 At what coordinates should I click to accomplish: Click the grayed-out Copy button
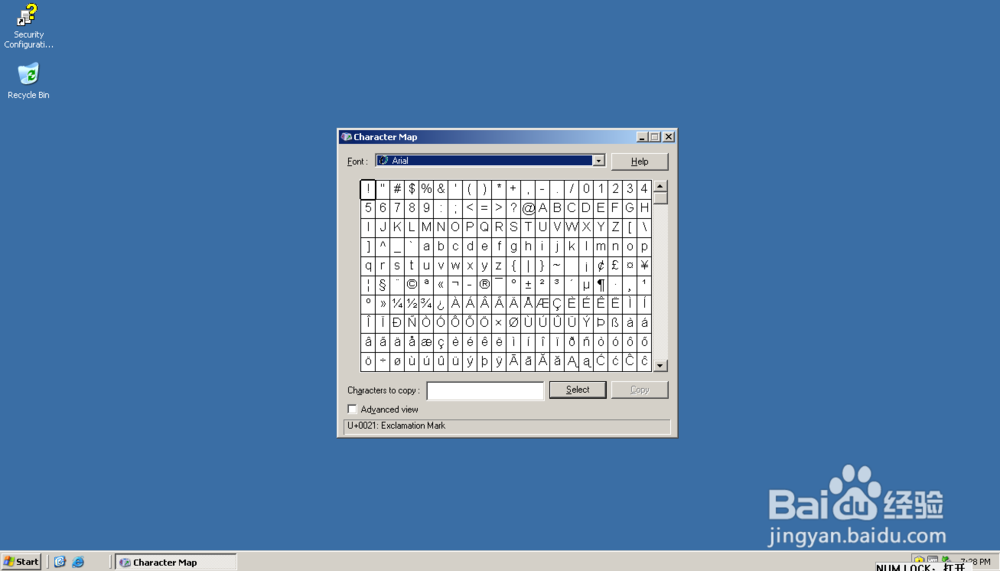pos(640,389)
